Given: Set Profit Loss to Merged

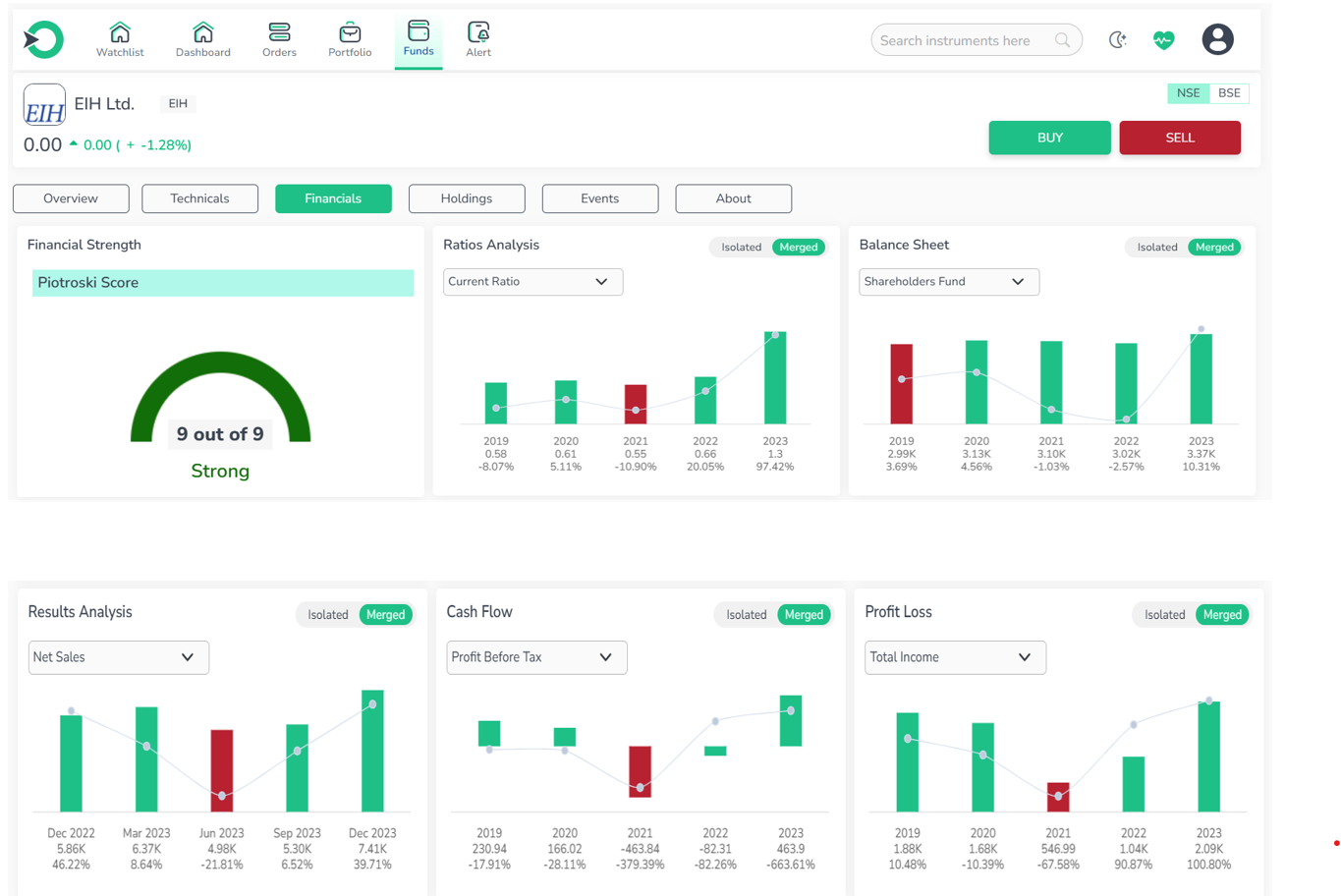Looking at the screenshot, I should pos(1222,615).
